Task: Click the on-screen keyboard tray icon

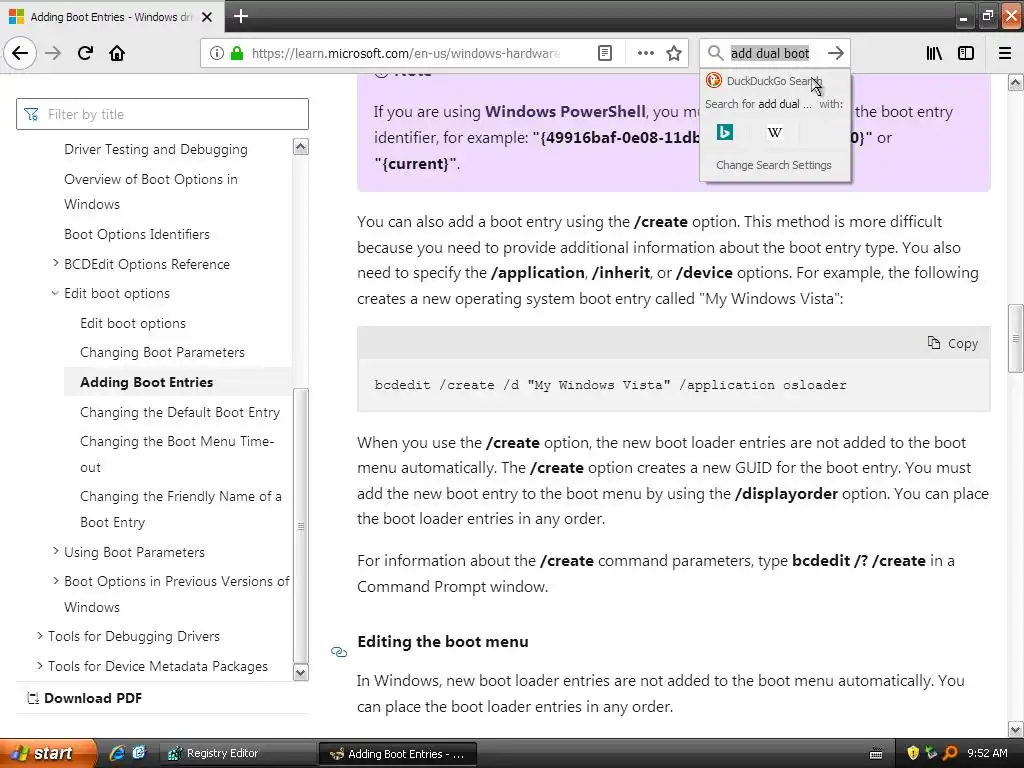Action: (876, 754)
